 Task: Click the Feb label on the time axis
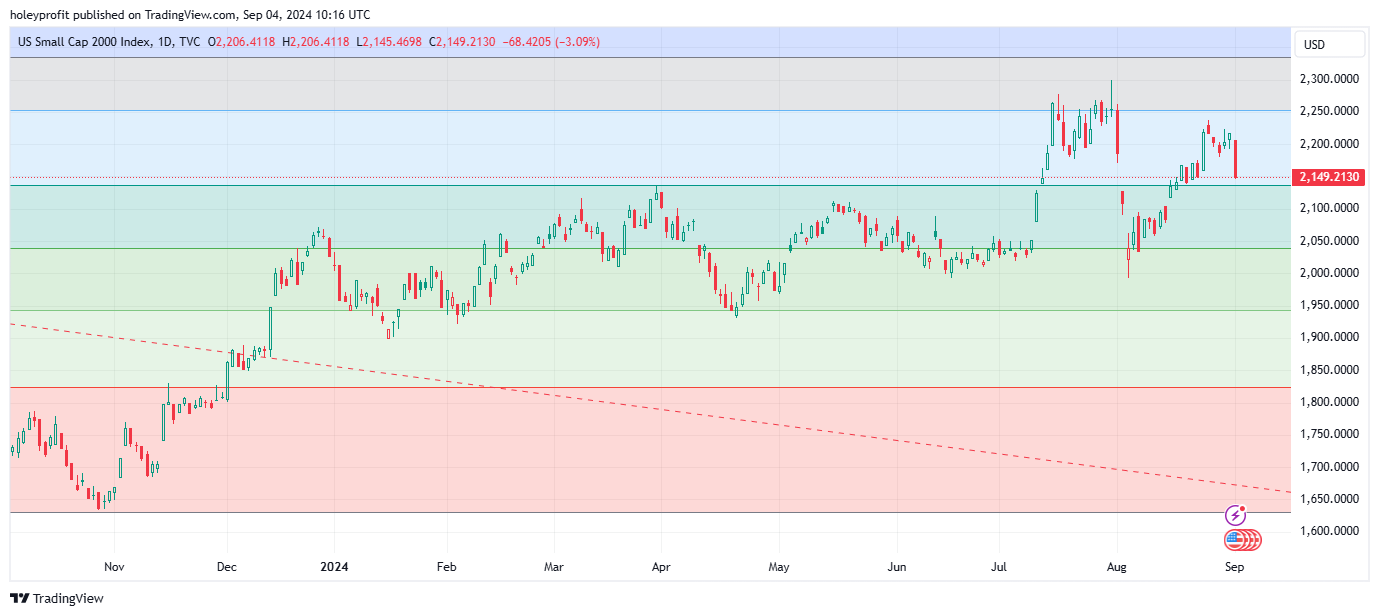(x=446, y=567)
